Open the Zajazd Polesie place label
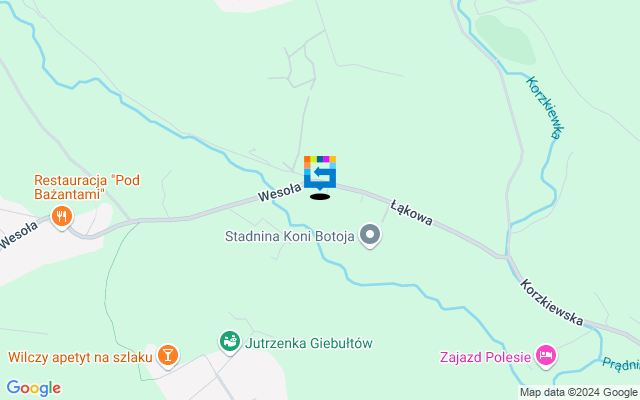The width and height of the screenshot is (640, 400). pyautogui.click(x=485, y=357)
